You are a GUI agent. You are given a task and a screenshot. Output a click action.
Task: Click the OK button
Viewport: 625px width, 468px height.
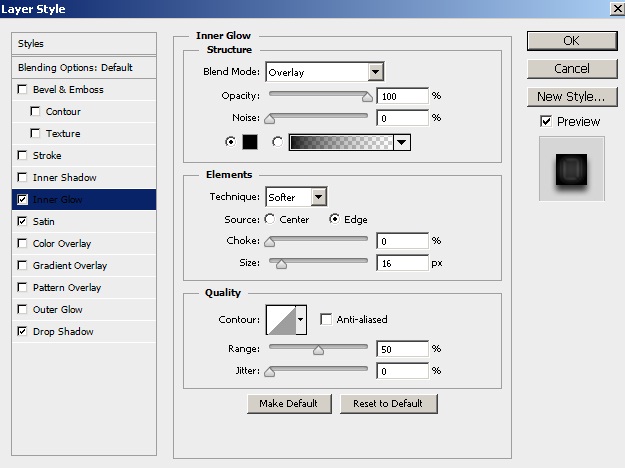pos(570,41)
